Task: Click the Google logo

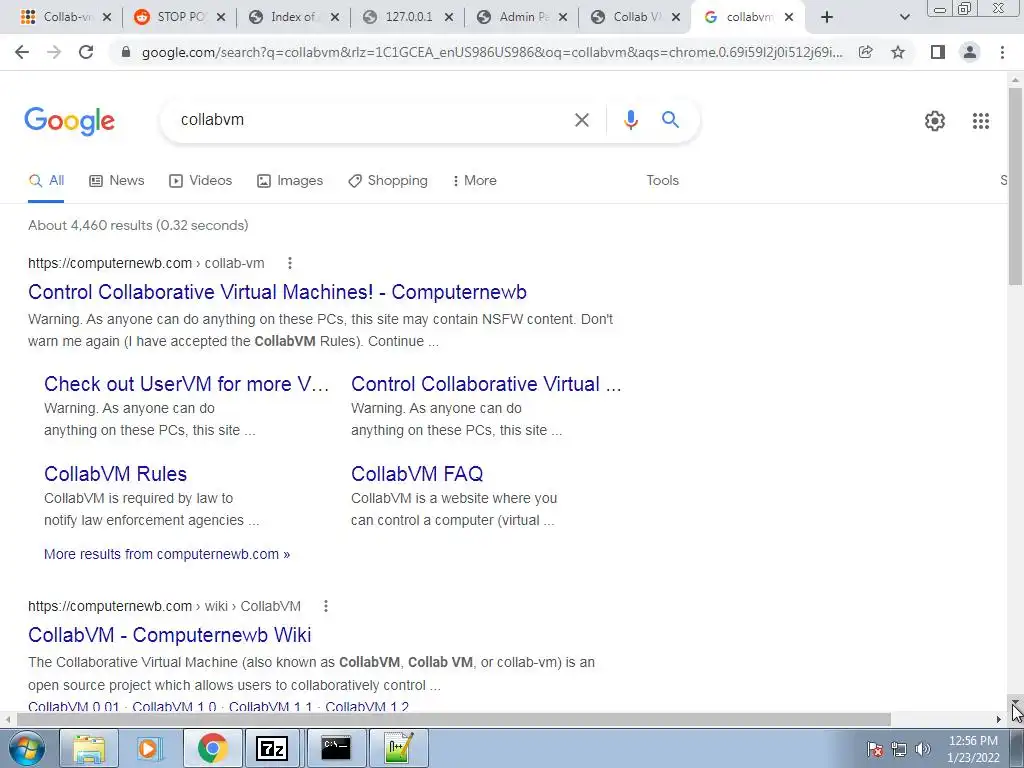Action: (x=69, y=121)
